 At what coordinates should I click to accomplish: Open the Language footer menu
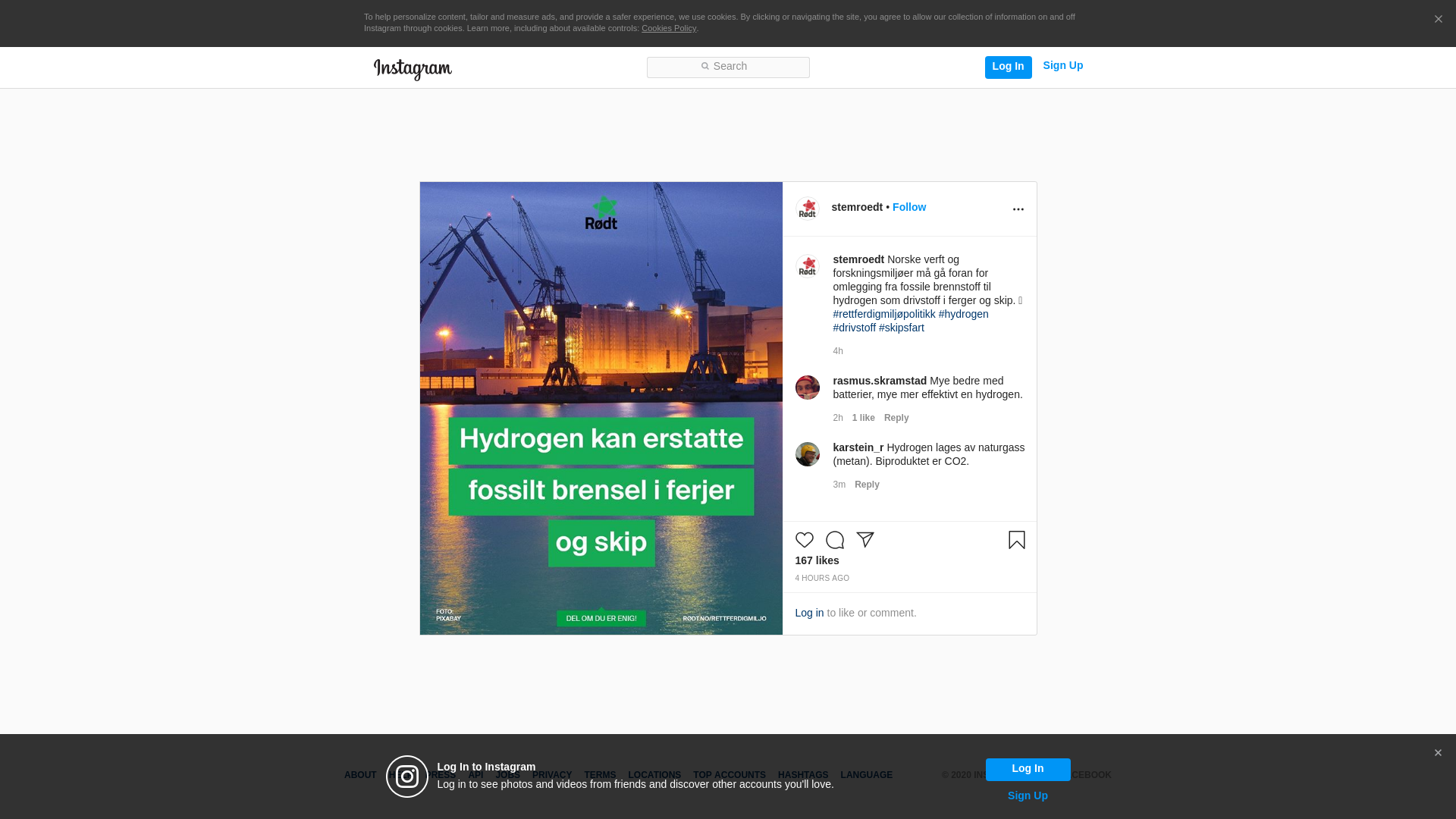(x=866, y=775)
